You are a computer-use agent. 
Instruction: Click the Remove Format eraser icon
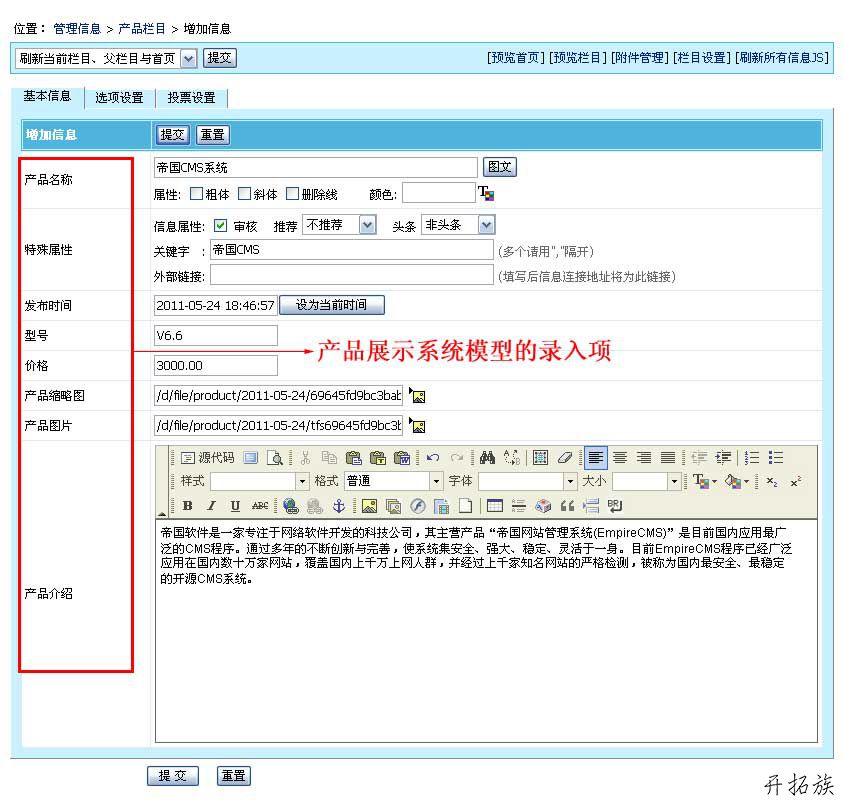[x=564, y=458]
